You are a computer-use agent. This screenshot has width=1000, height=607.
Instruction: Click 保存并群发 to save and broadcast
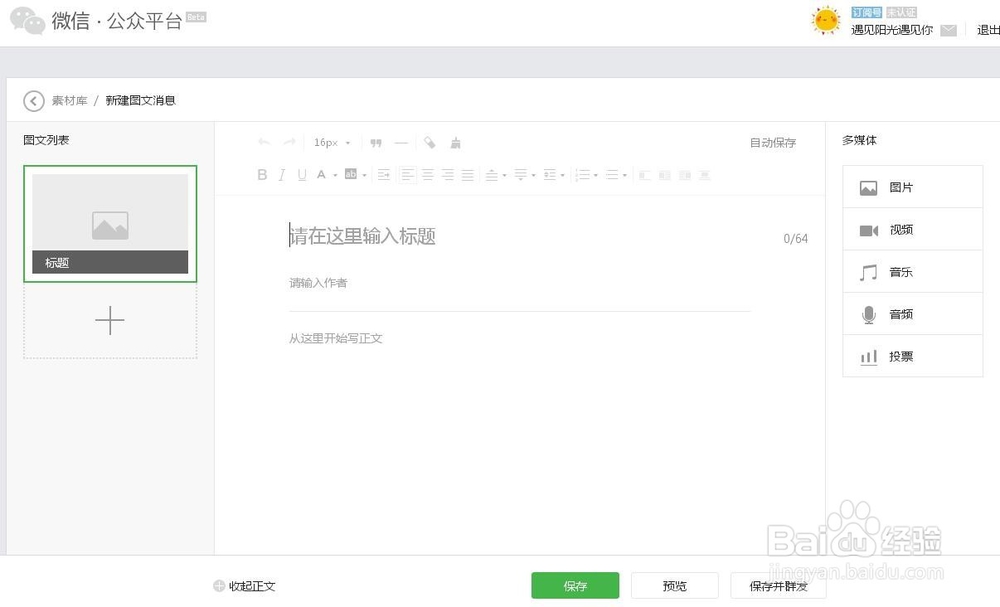point(777,585)
